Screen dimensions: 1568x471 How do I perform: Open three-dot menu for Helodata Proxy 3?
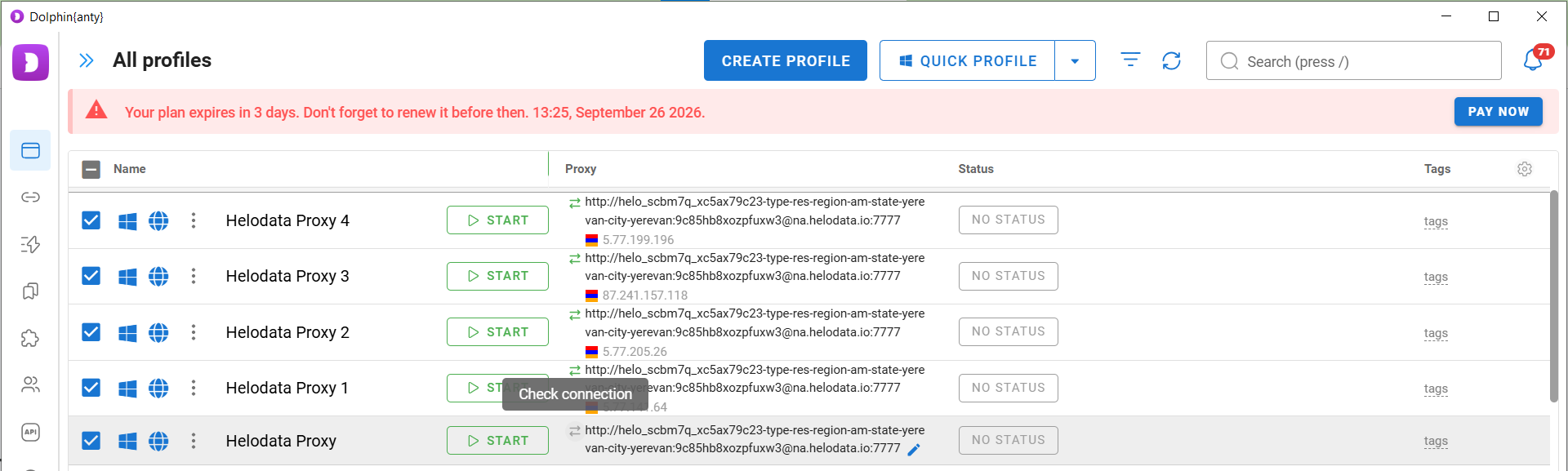[x=194, y=276]
